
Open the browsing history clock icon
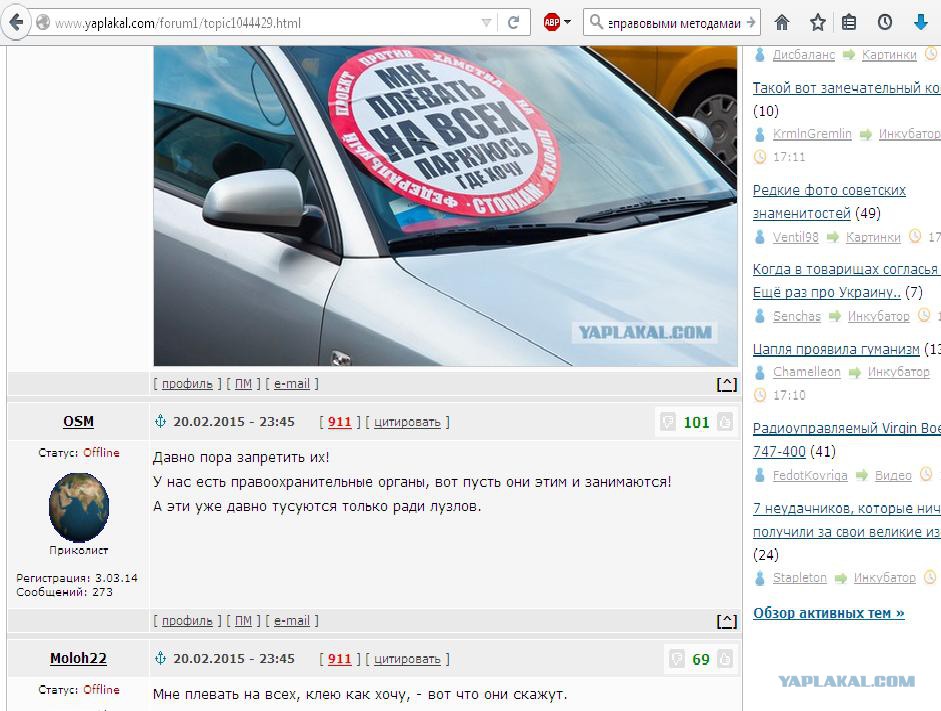point(885,23)
